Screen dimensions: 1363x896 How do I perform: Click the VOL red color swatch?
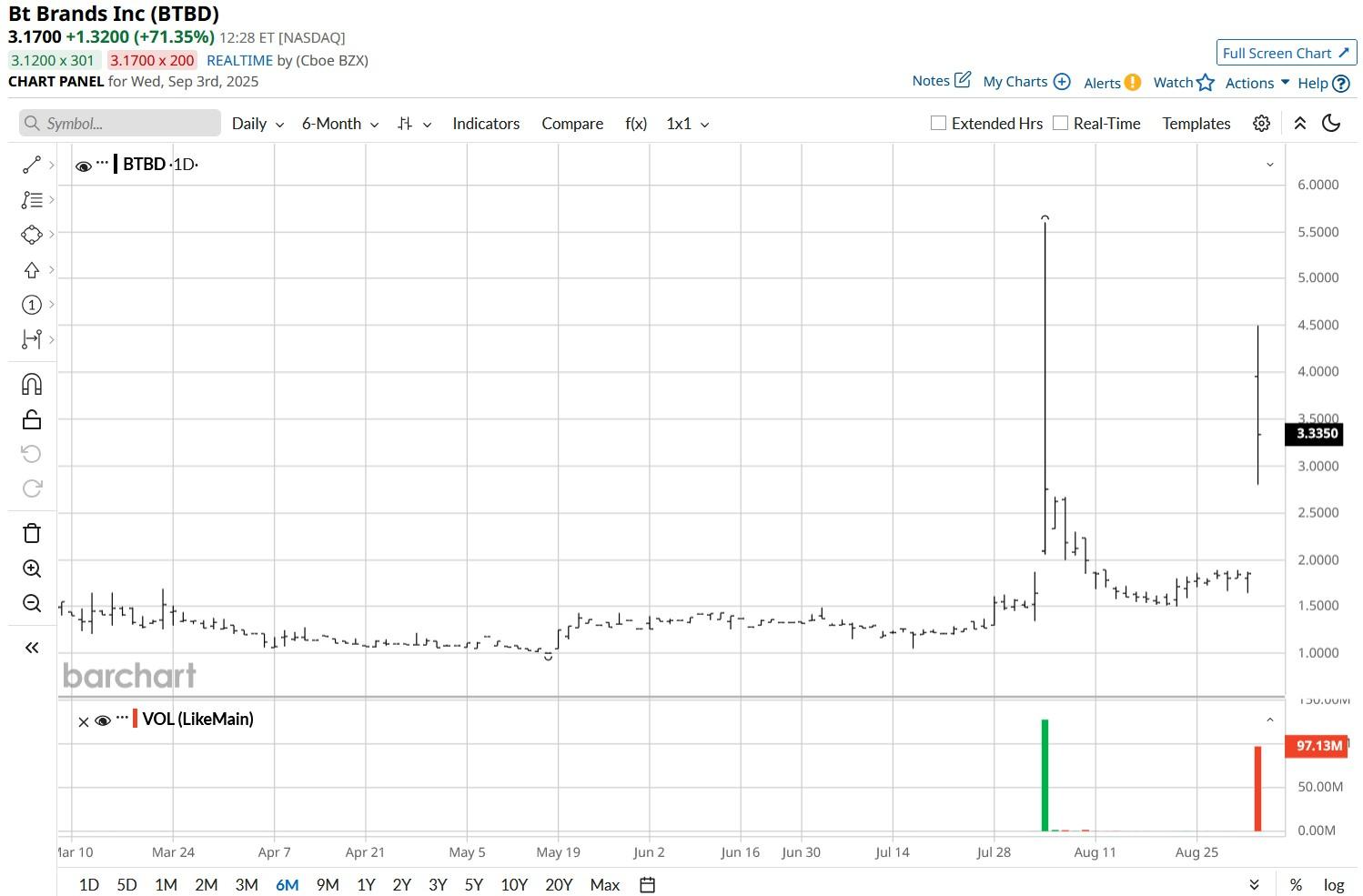tap(135, 720)
